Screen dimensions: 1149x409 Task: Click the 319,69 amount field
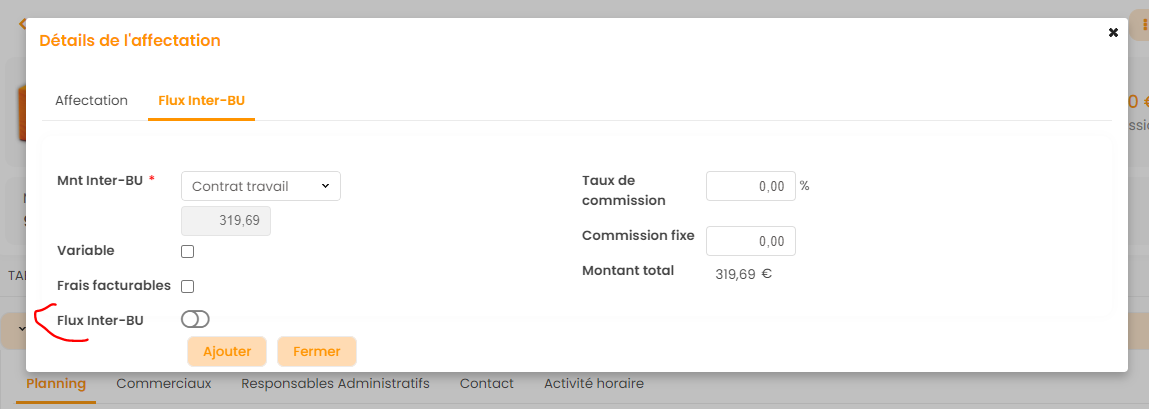[226, 221]
